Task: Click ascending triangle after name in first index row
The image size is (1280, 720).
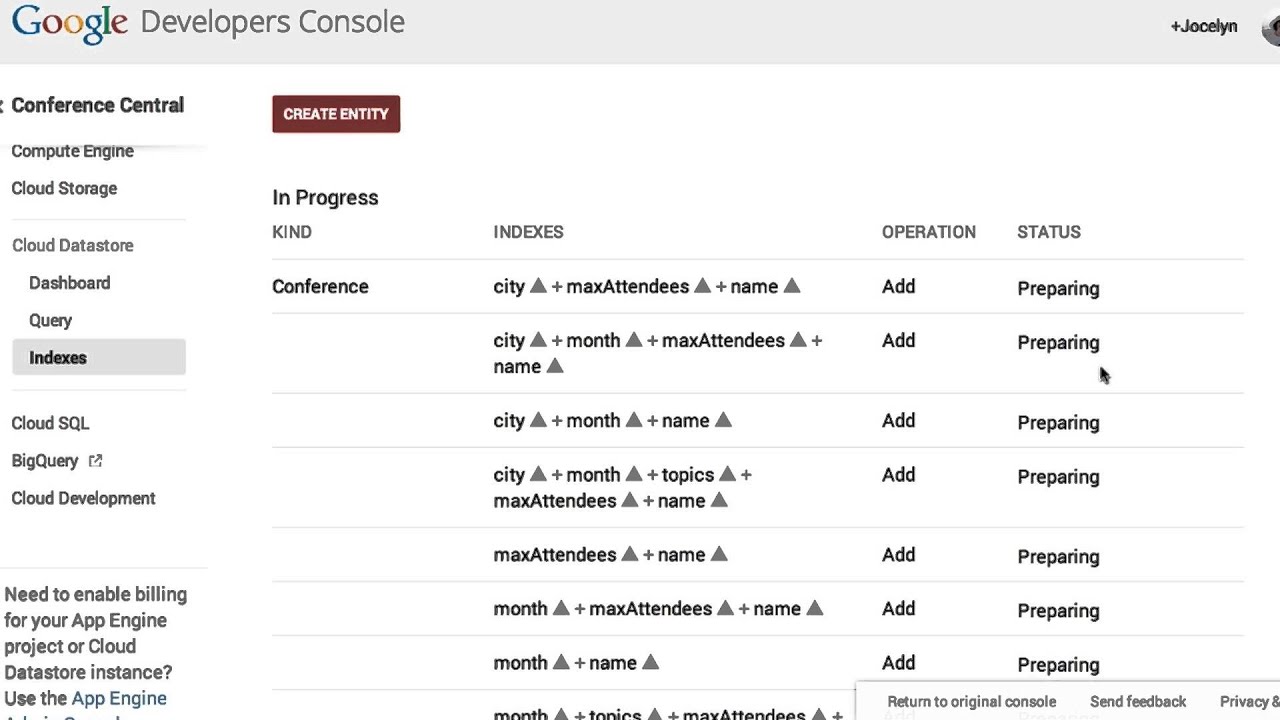Action: (792, 287)
